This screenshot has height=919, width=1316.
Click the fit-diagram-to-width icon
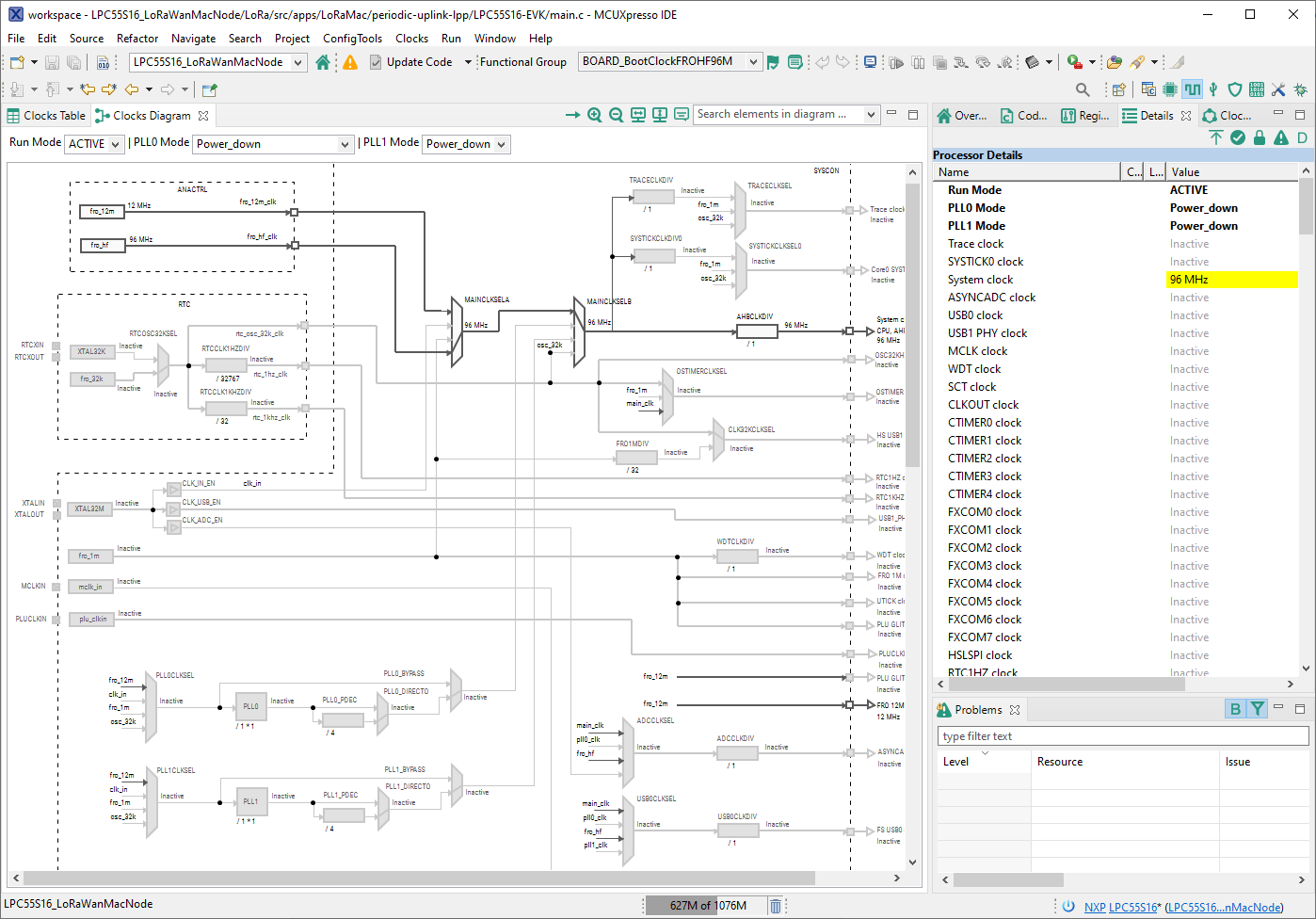[x=638, y=115]
